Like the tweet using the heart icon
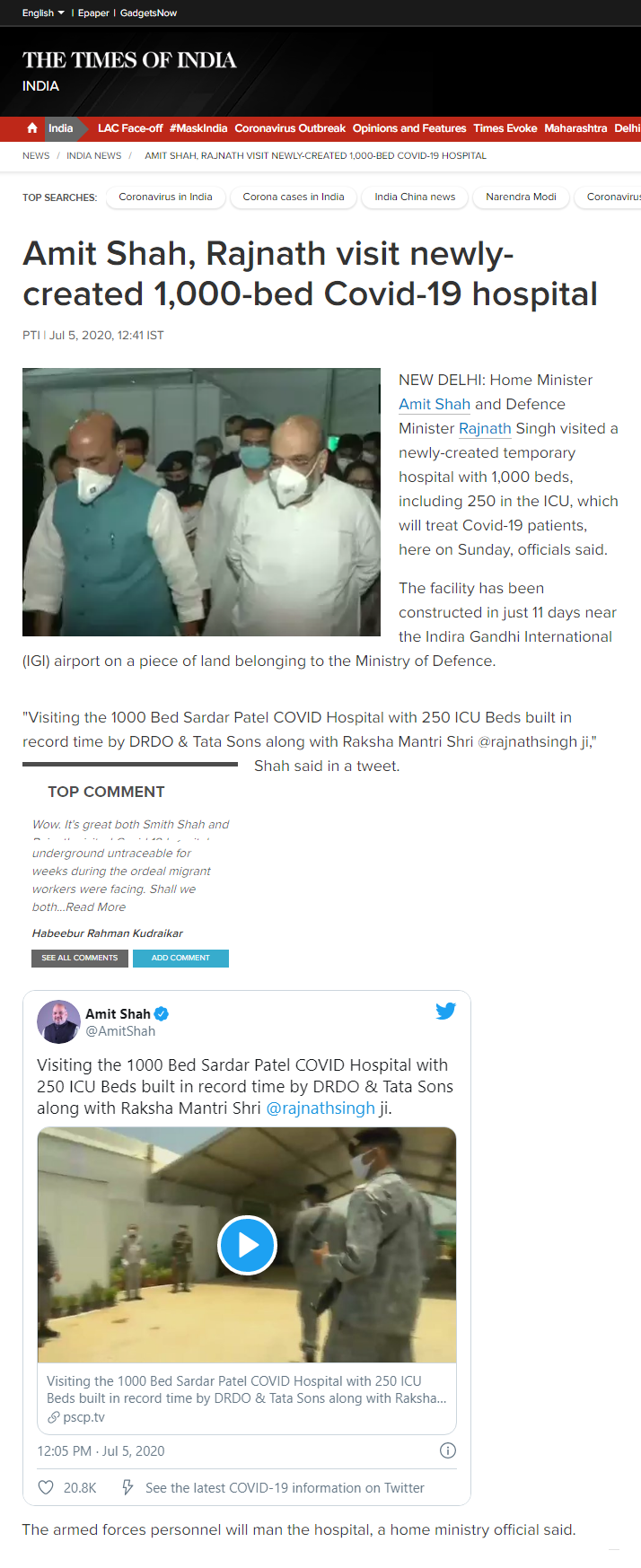This screenshot has height=1568, width=641. coord(46,1487)
